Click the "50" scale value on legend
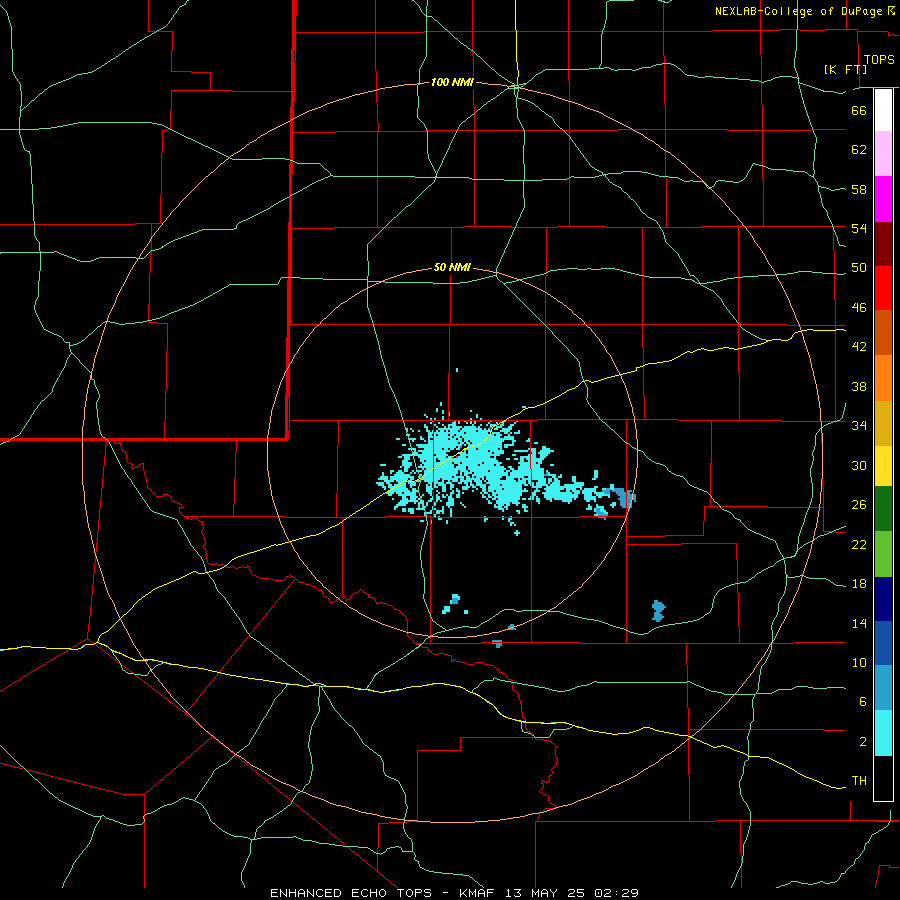Viewport: 900px width, 900px height. tap(859, 268)
